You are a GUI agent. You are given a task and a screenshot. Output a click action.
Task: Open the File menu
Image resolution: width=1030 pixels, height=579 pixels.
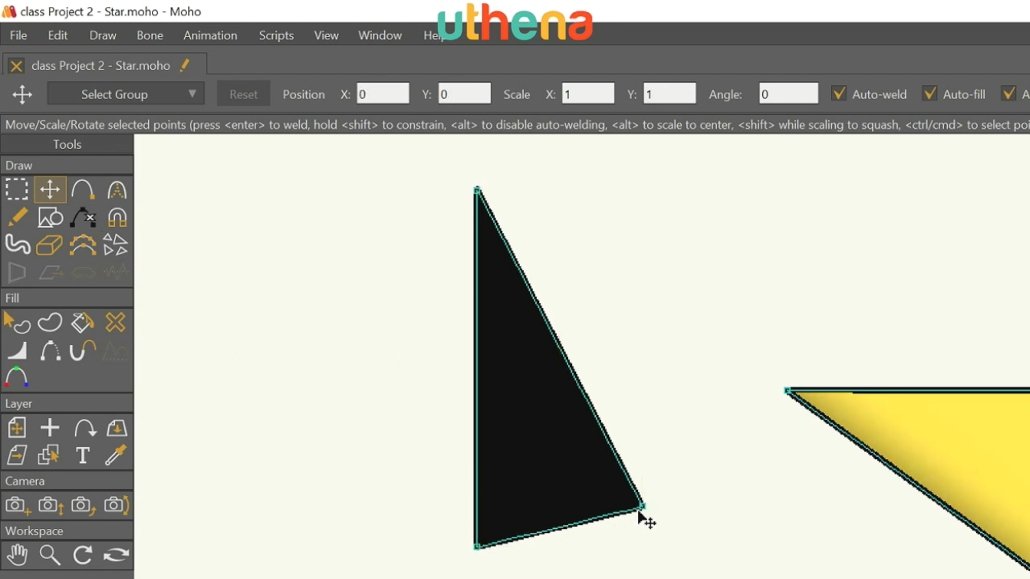point(18,35)
